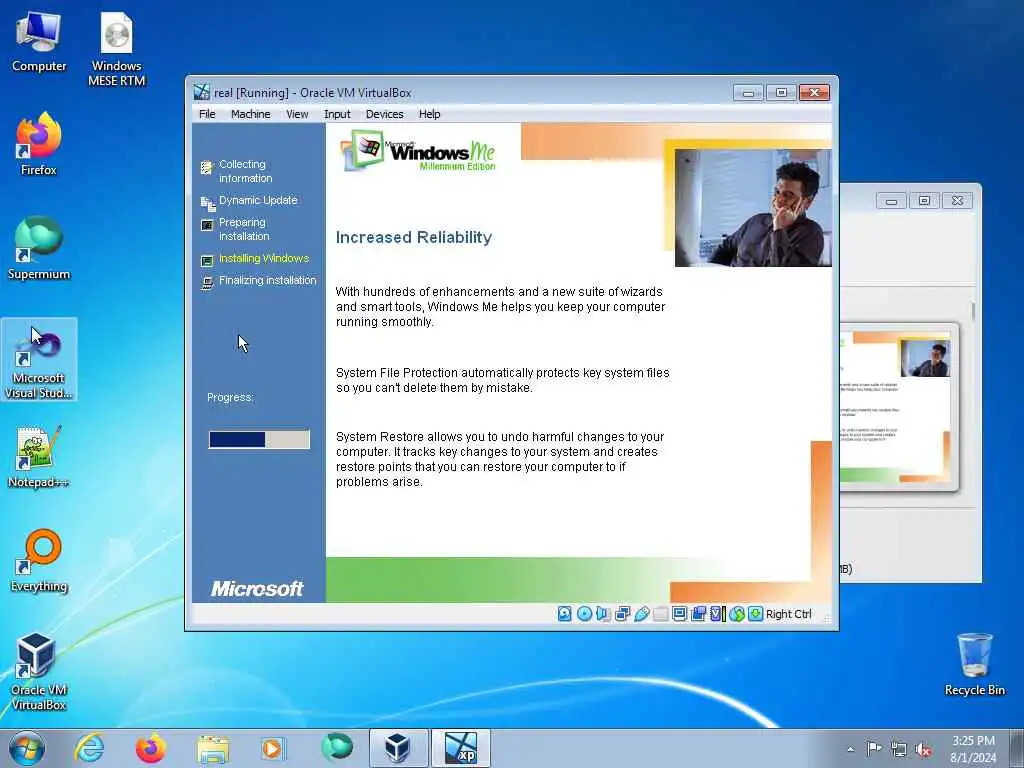Click the mouse integration status icon
This screenshot has height=768, width=1024.
point(737,614)
